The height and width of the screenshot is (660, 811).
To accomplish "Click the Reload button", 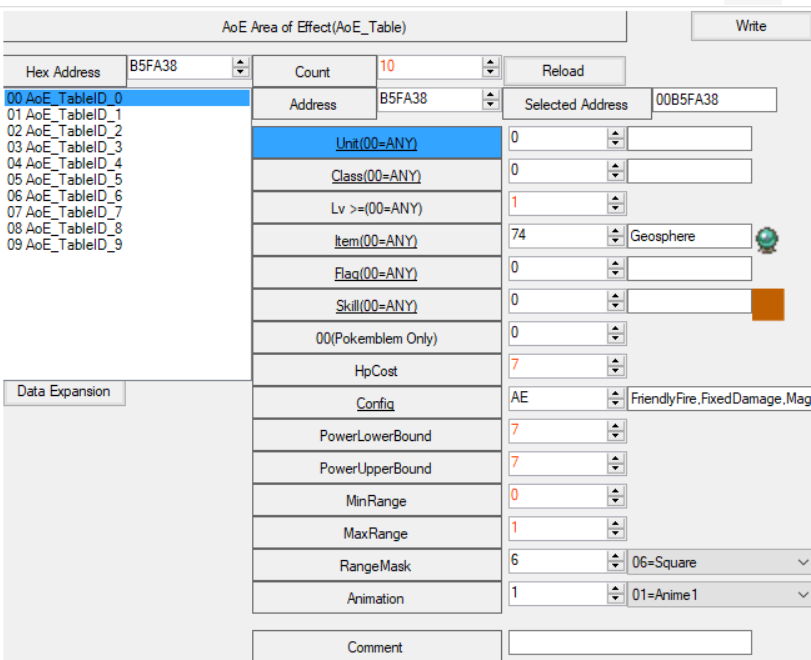I will (564, 71).
